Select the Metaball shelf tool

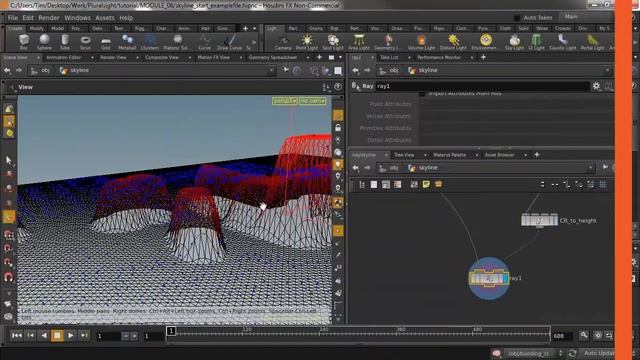point(127,42)
